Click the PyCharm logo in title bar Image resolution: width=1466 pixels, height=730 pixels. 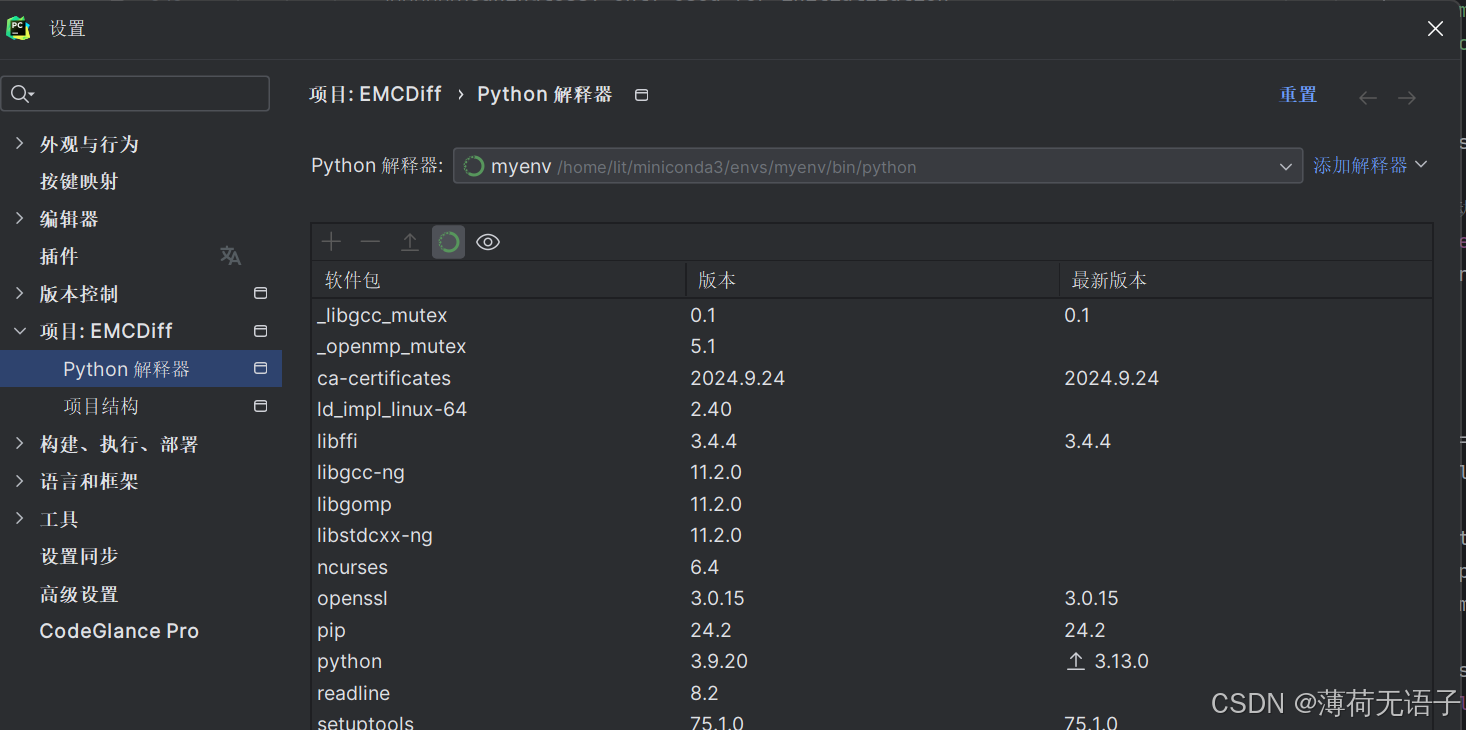click(19, 28)
